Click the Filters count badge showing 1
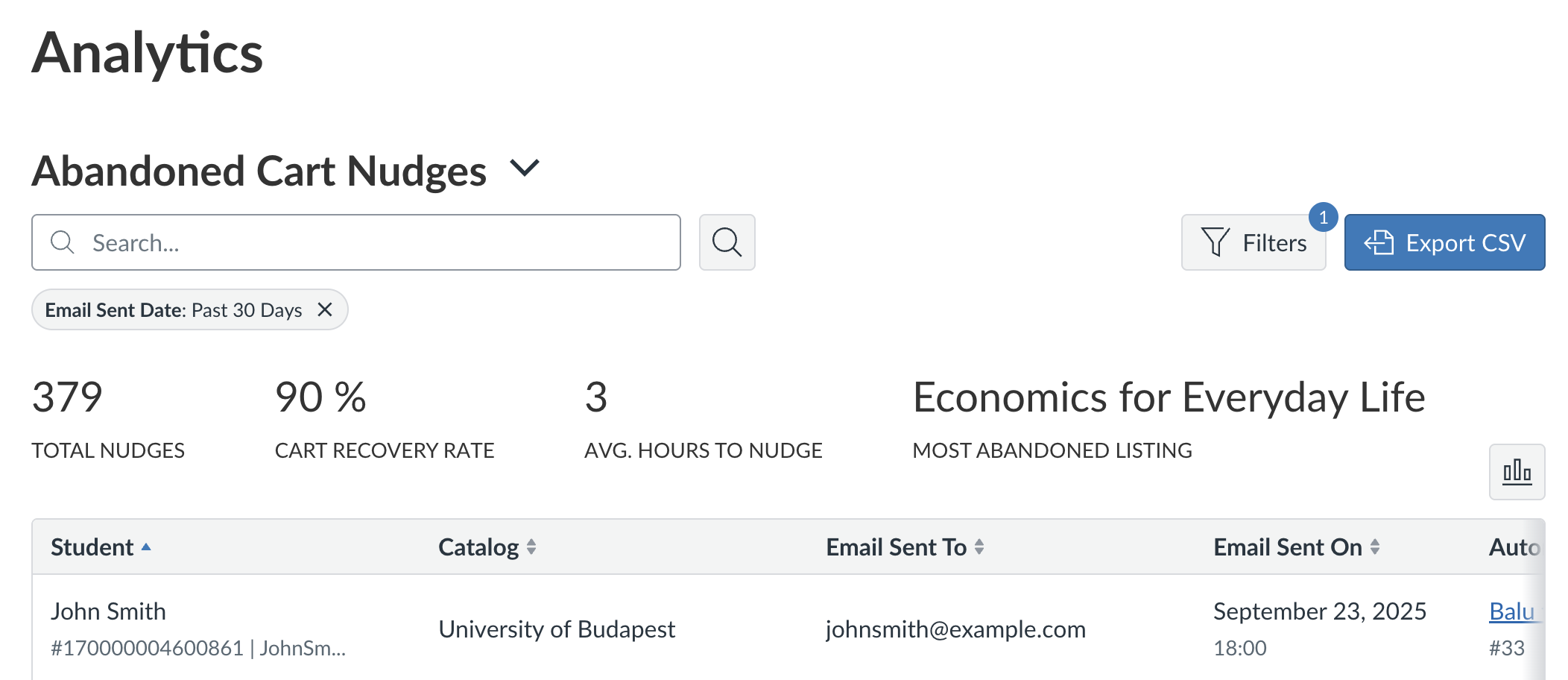1568x680 pixels. [1323, 218]
